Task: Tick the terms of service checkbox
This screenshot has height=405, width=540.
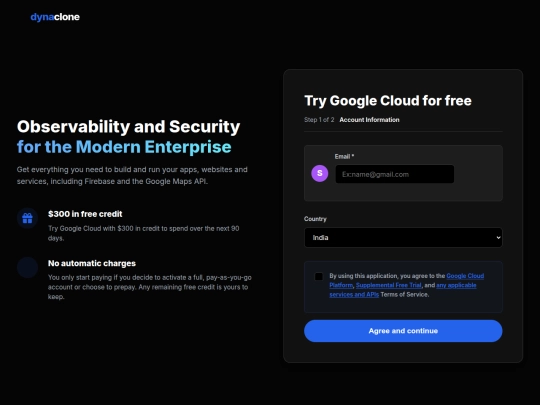Action: [319, 276]
